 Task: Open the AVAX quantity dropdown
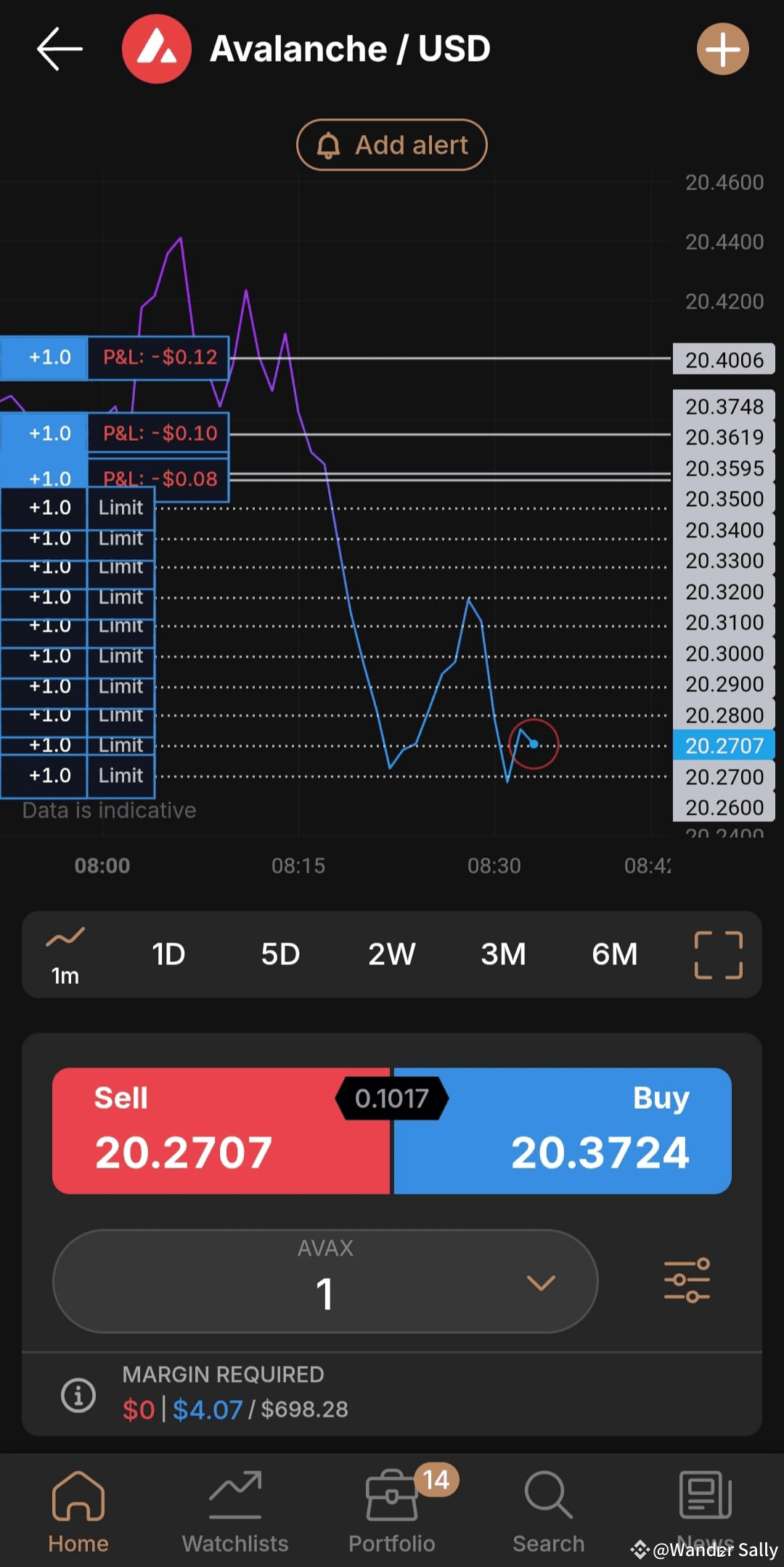tap(325, 1281)
